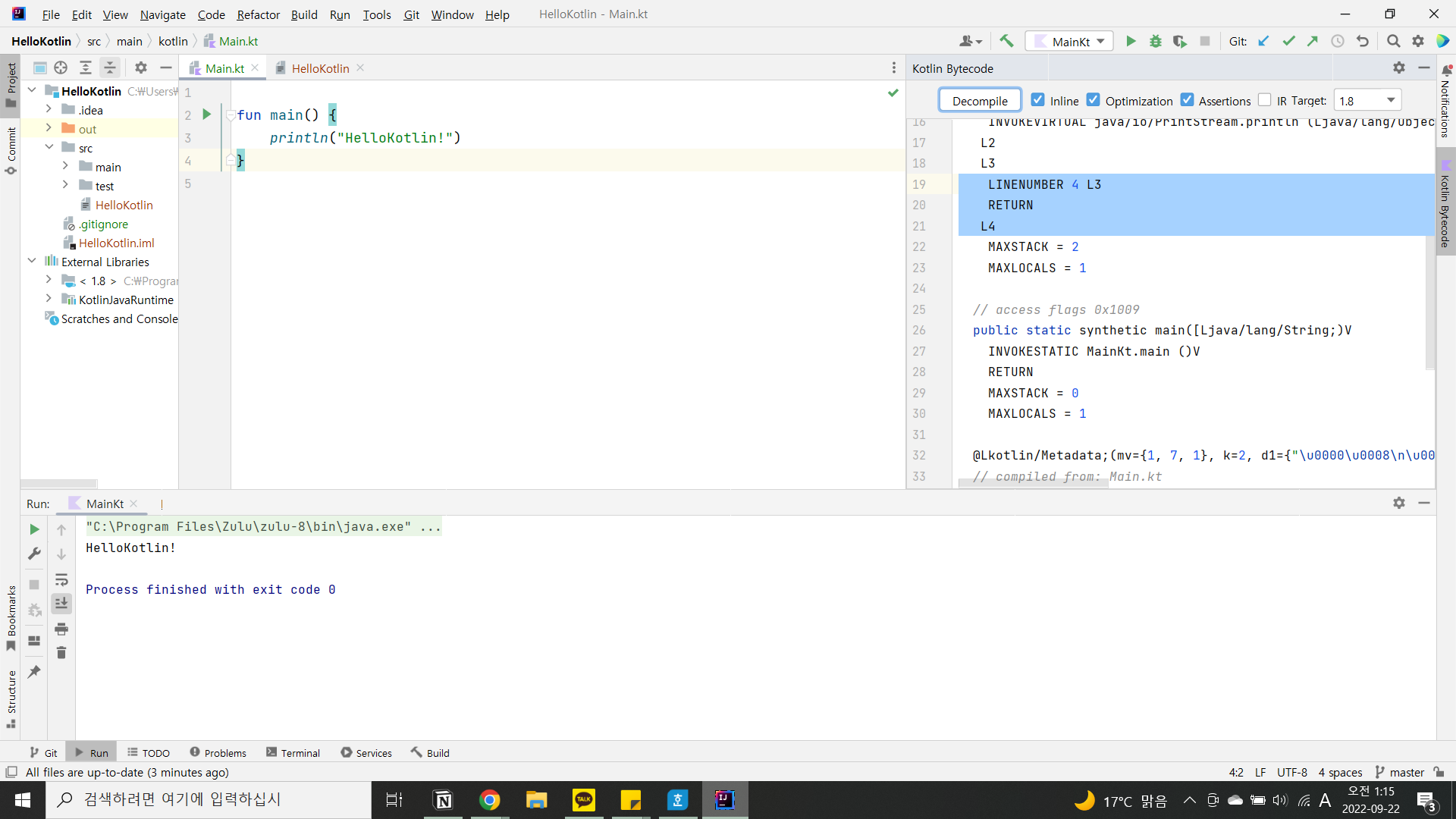Viewport: 1456px width, 819px height.
Task: Open the Target JVM version dropdown
Action: (1368, 100)
